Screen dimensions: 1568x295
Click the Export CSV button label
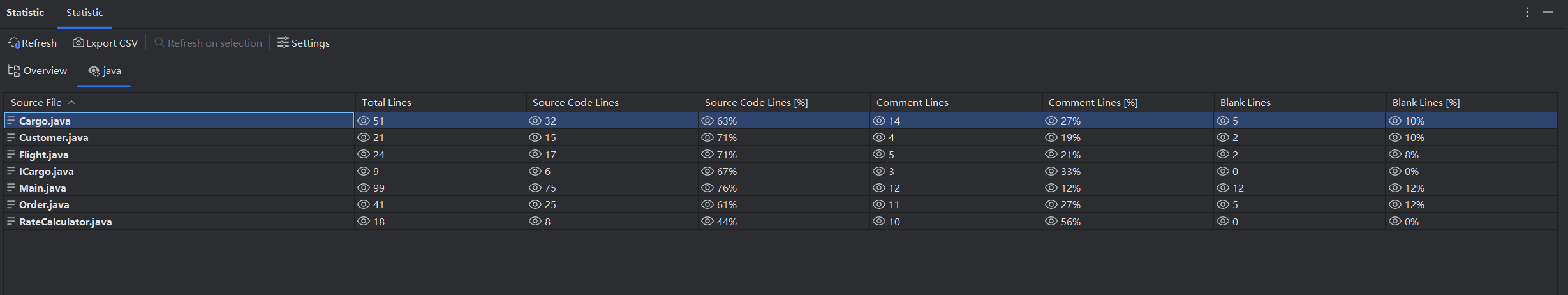click(x=112, y=43)
